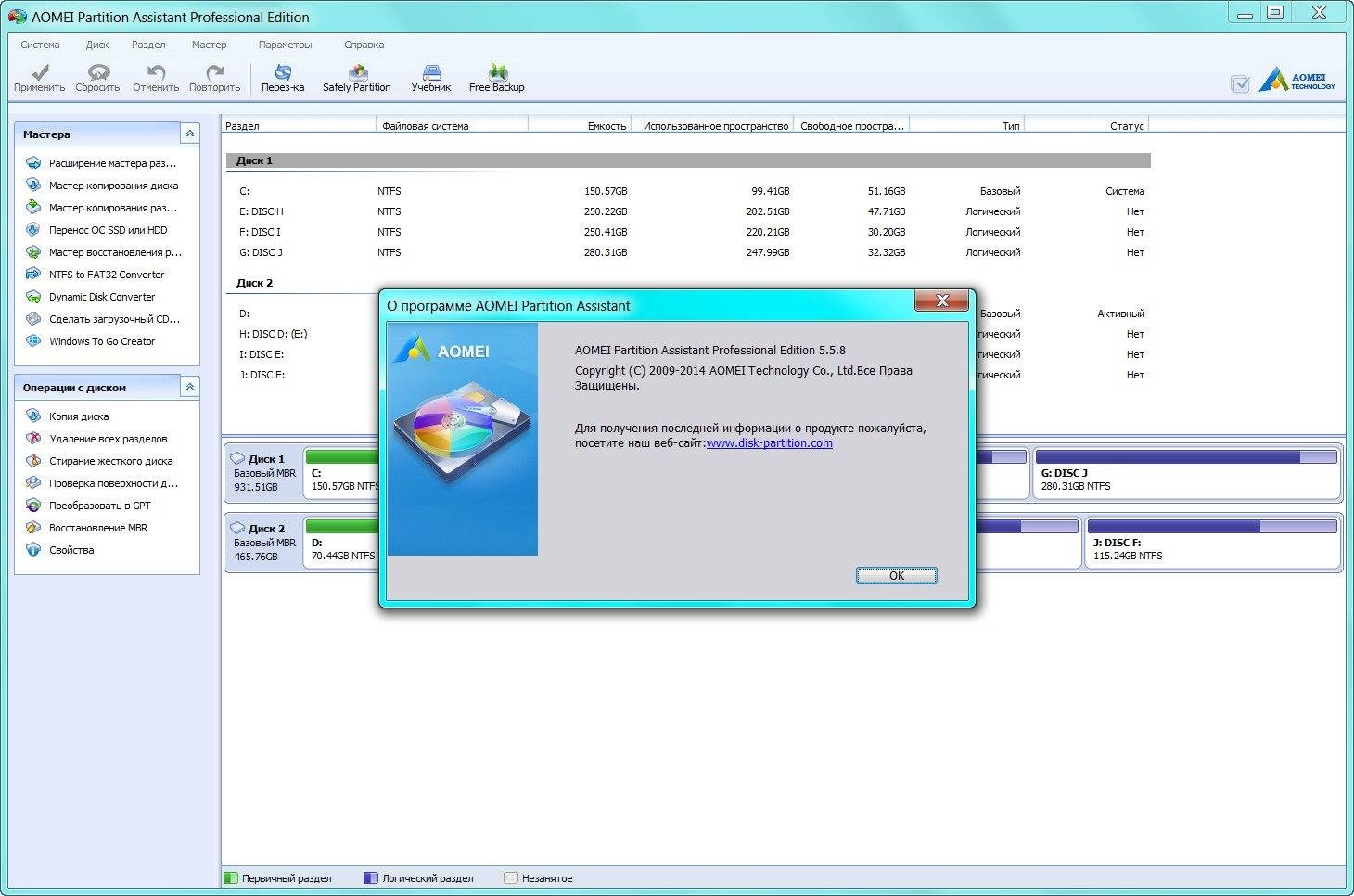The height and width of the screenshot is (896, 1354).
Task: Open the www.disk-partition.com link
Action: (x=770, y=443)
